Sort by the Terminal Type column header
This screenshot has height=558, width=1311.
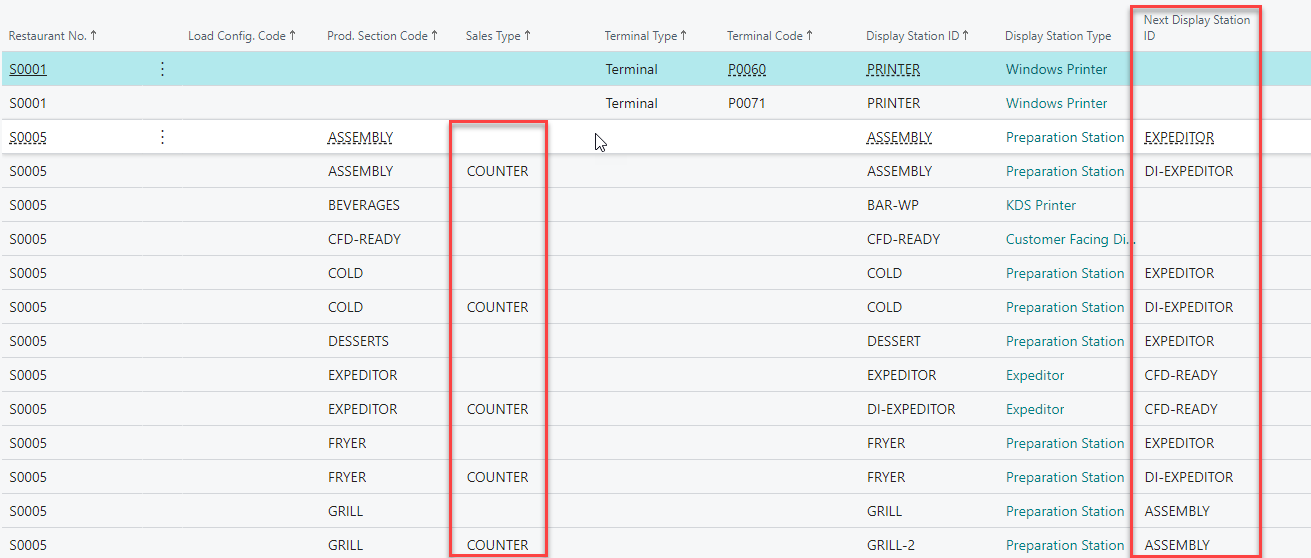click(645, 36)
